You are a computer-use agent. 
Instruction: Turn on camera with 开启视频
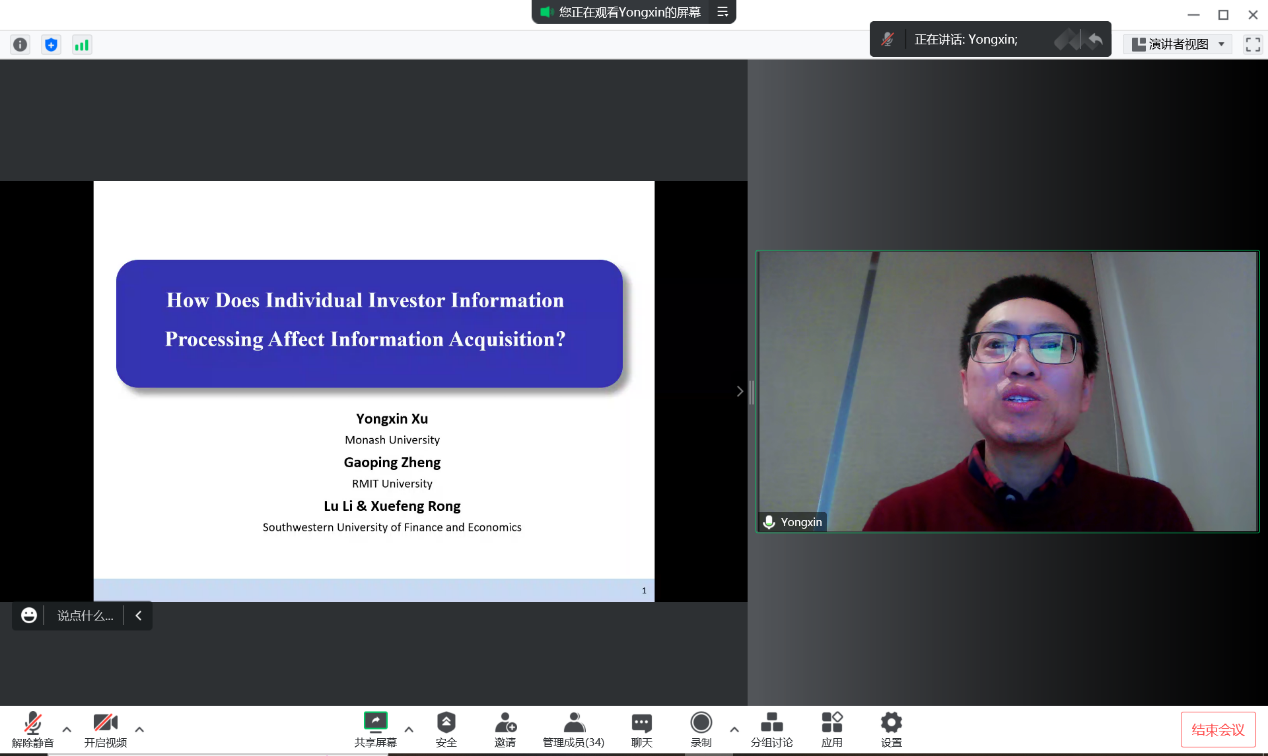105,729
